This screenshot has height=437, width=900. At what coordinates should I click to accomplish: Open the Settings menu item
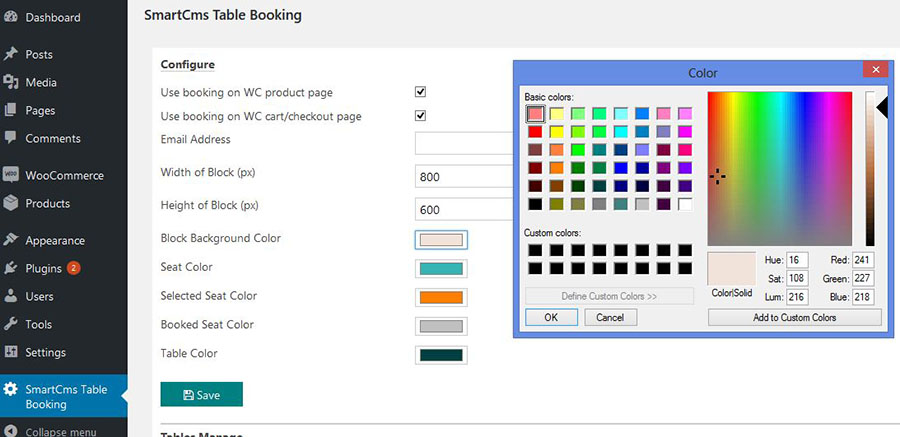pos(45,352)
